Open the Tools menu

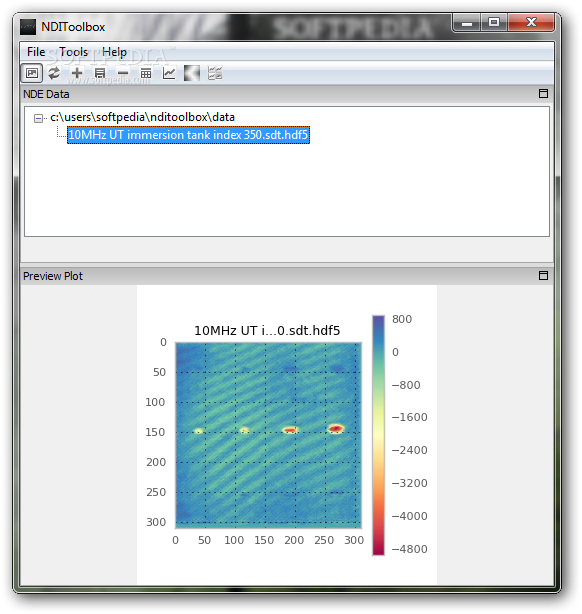73,52
